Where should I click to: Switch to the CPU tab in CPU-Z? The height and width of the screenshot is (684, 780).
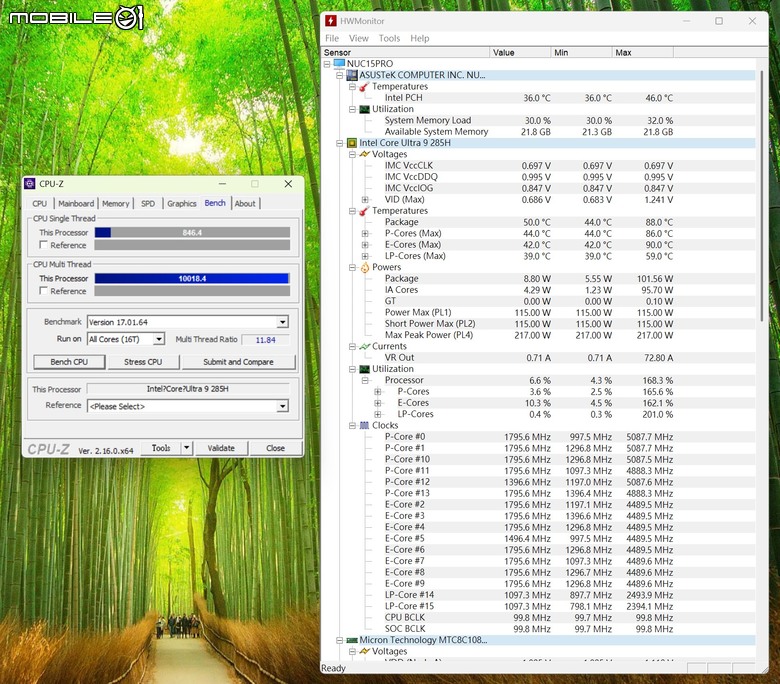coord(40,203)
